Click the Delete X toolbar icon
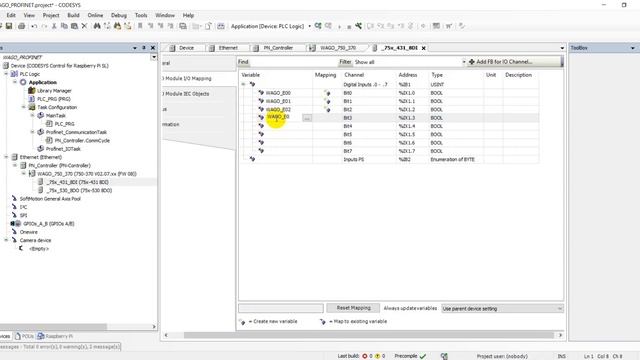 point(84,26)
